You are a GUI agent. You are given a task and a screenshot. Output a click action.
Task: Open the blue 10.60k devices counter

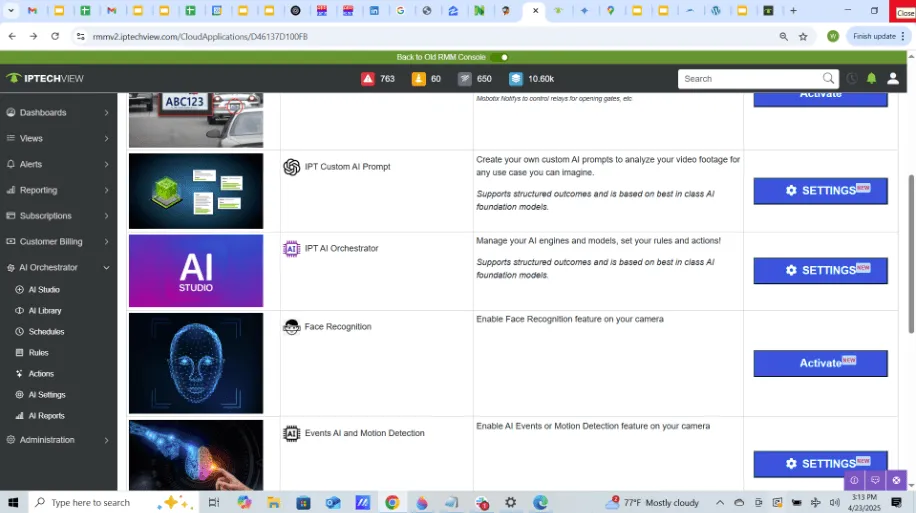(531, 79)
